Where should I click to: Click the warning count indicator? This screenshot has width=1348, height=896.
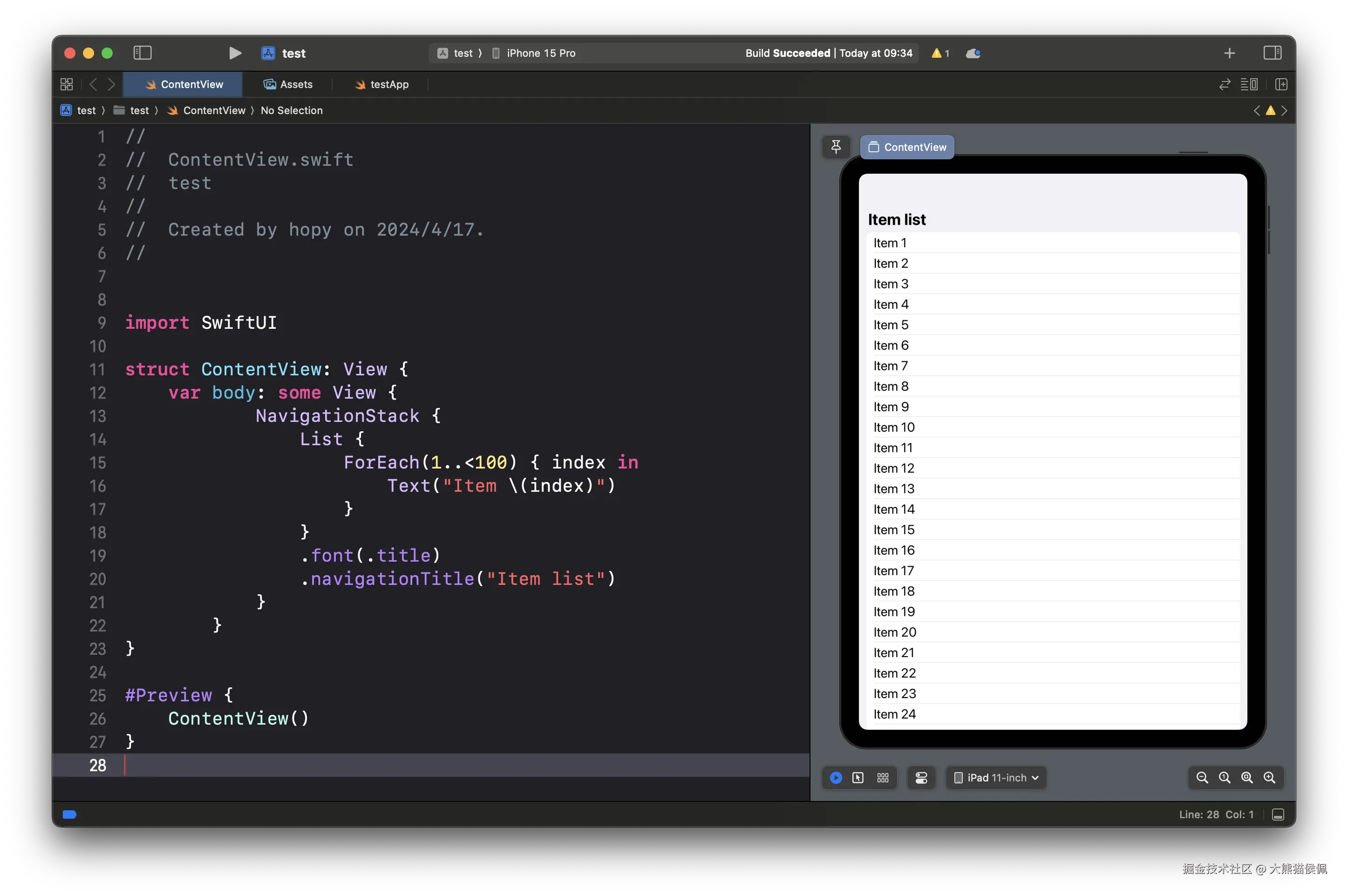pyautogui.click(x=940, y=53)
